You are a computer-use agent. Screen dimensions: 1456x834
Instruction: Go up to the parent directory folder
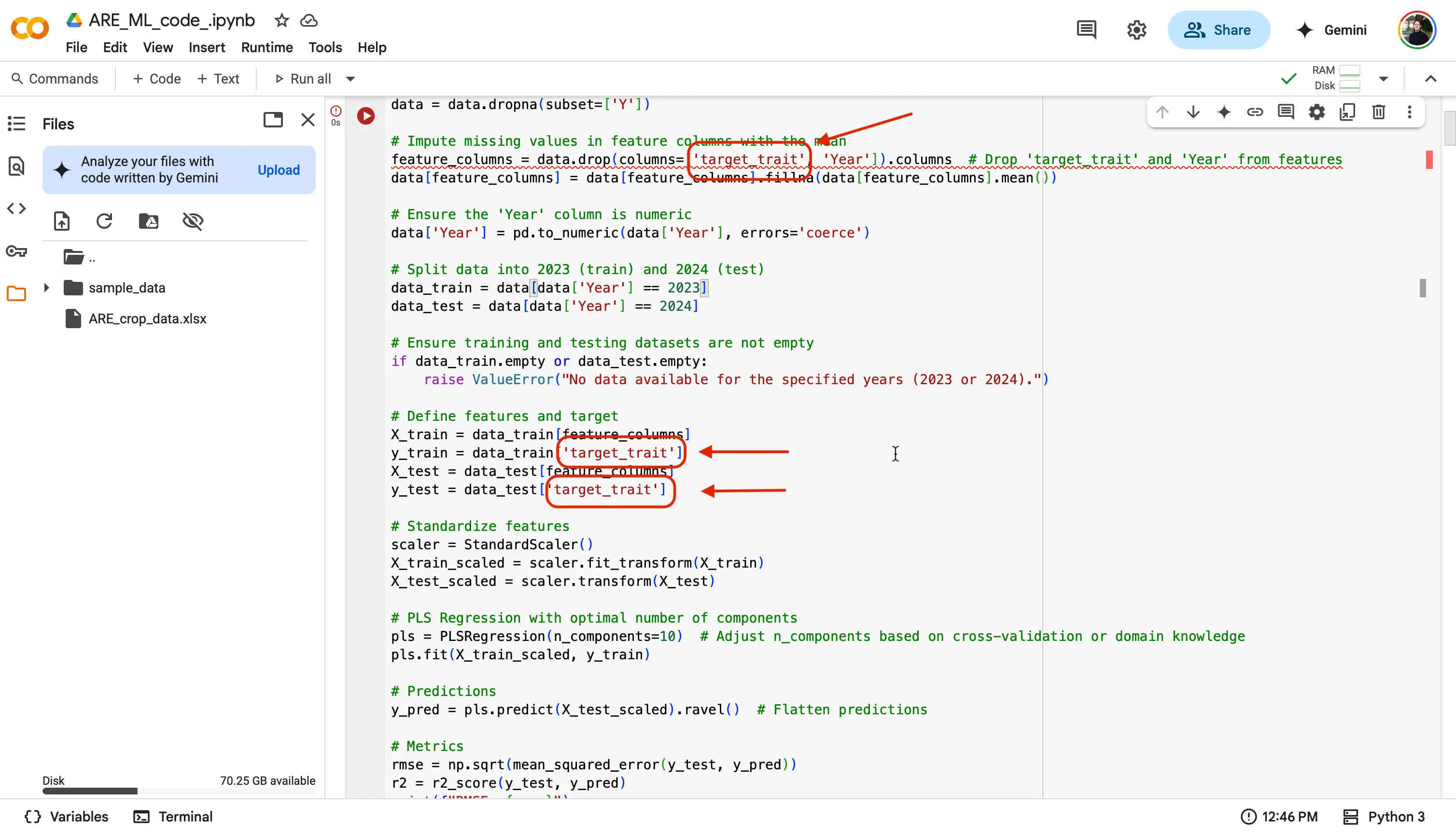(79, 257)
